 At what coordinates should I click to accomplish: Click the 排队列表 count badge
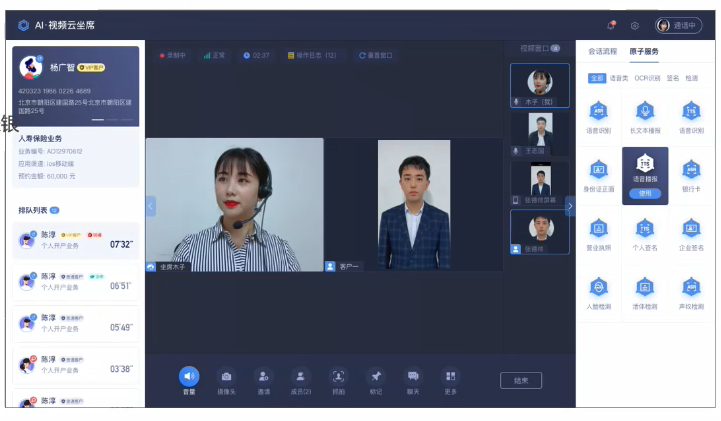(x=54, y=210)
